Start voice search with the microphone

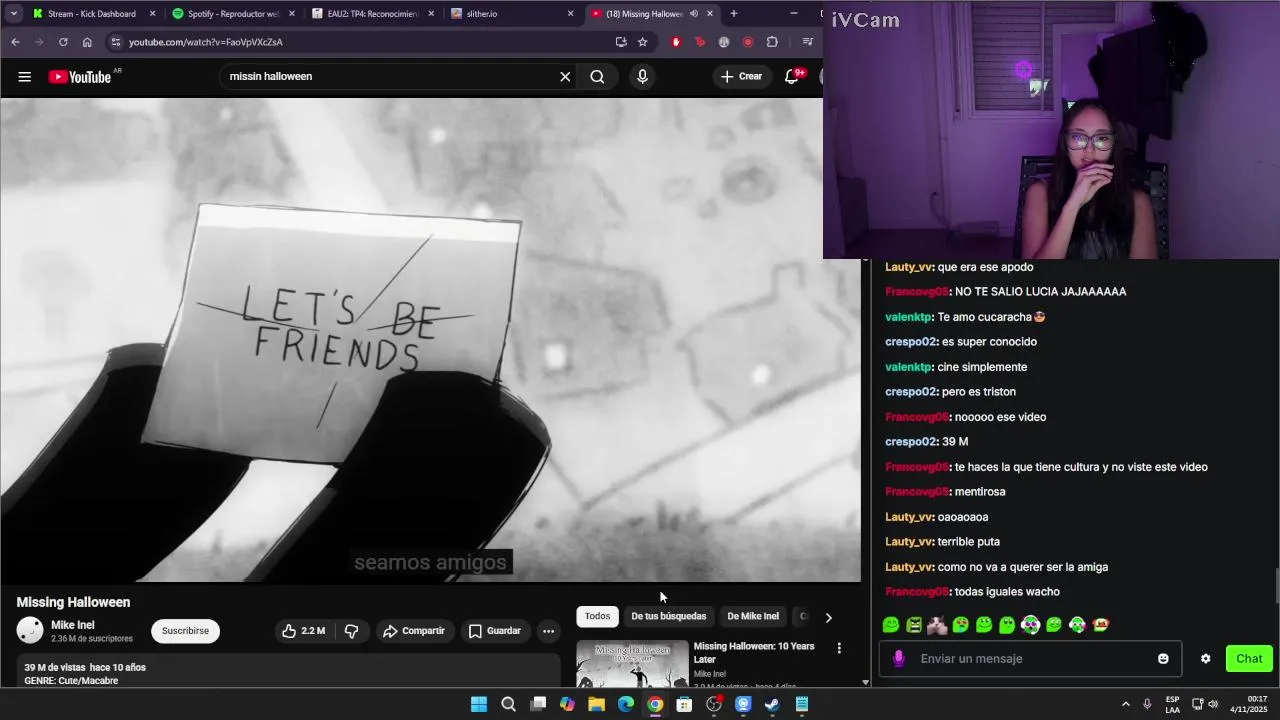tap(642, 76)
